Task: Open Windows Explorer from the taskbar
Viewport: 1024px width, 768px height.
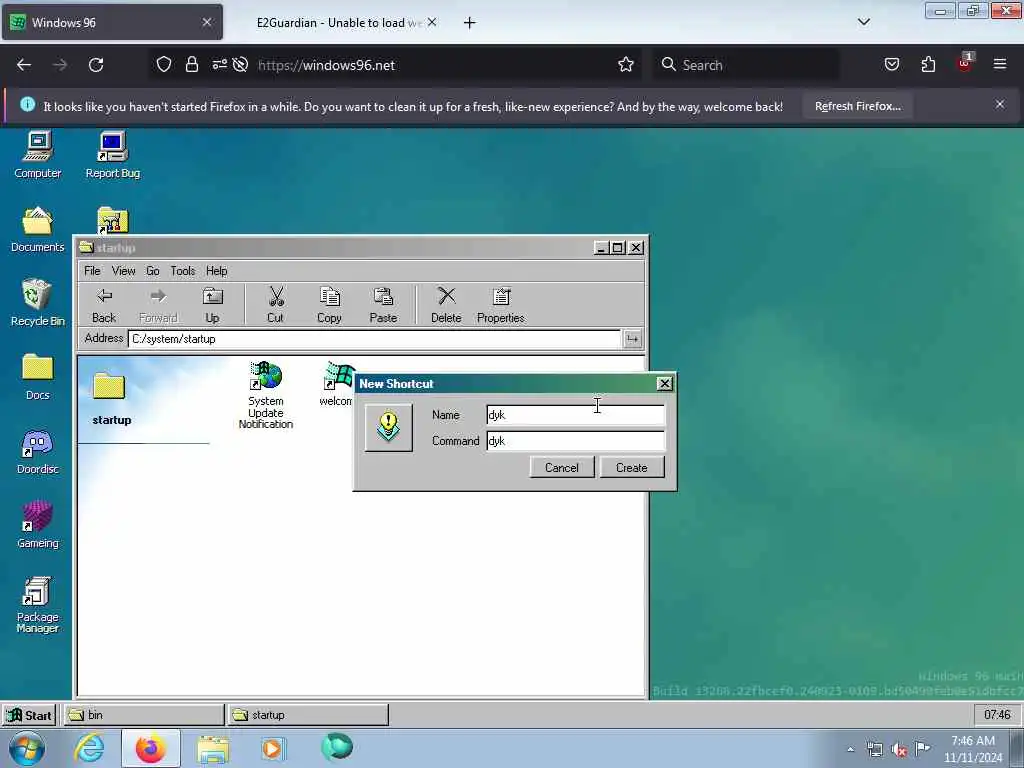Action: click(213, 748)
